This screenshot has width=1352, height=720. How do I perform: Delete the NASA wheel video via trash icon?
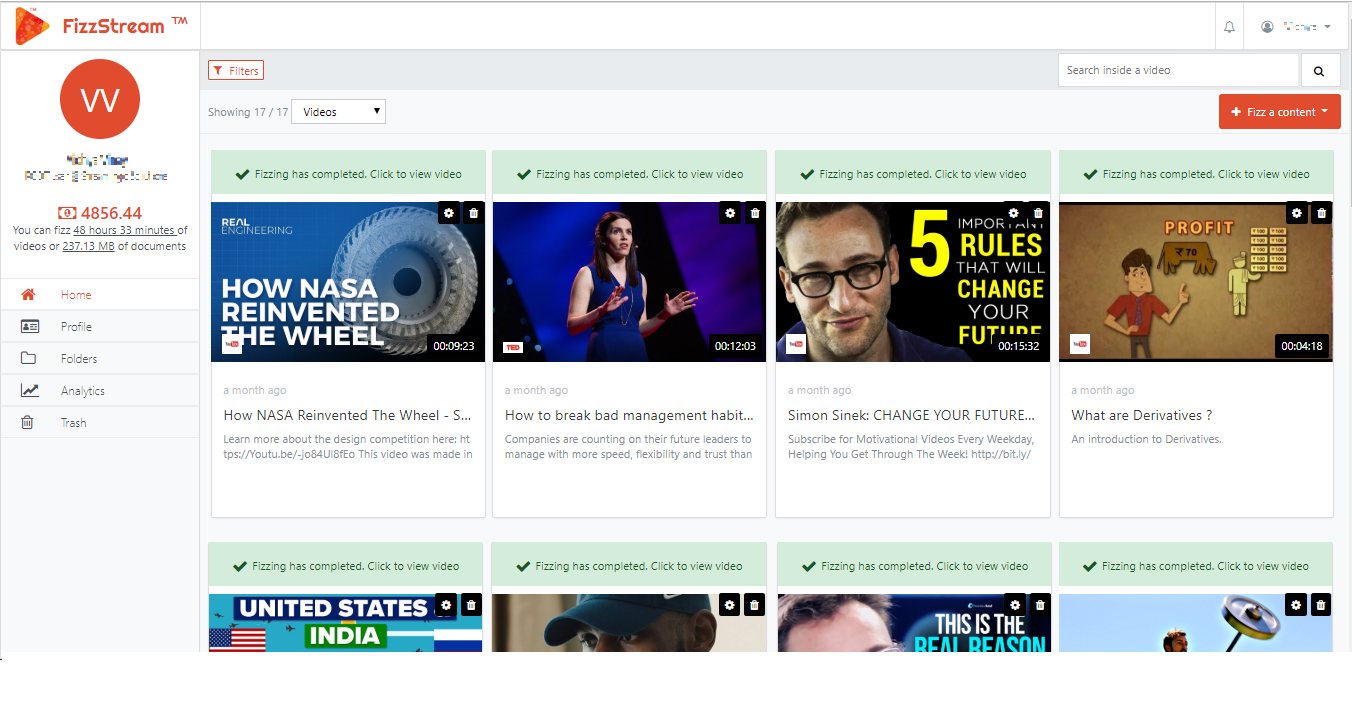point(473,213)
